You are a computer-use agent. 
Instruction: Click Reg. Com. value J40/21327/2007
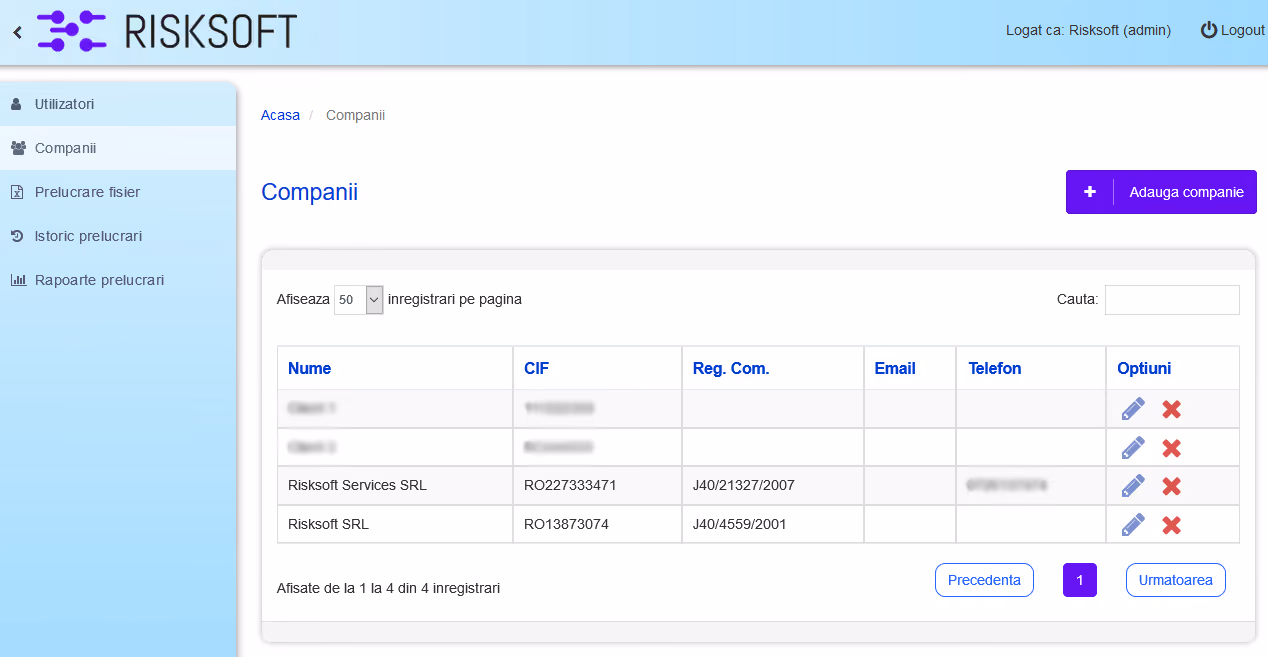click(x=744, y=486)
